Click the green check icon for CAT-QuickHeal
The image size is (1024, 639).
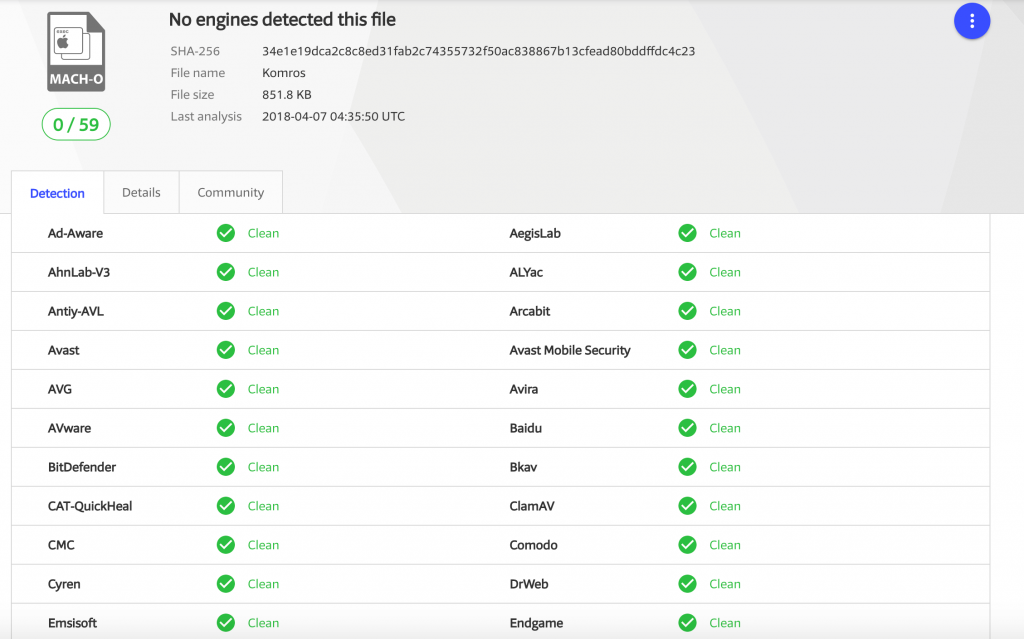point(226,506)
